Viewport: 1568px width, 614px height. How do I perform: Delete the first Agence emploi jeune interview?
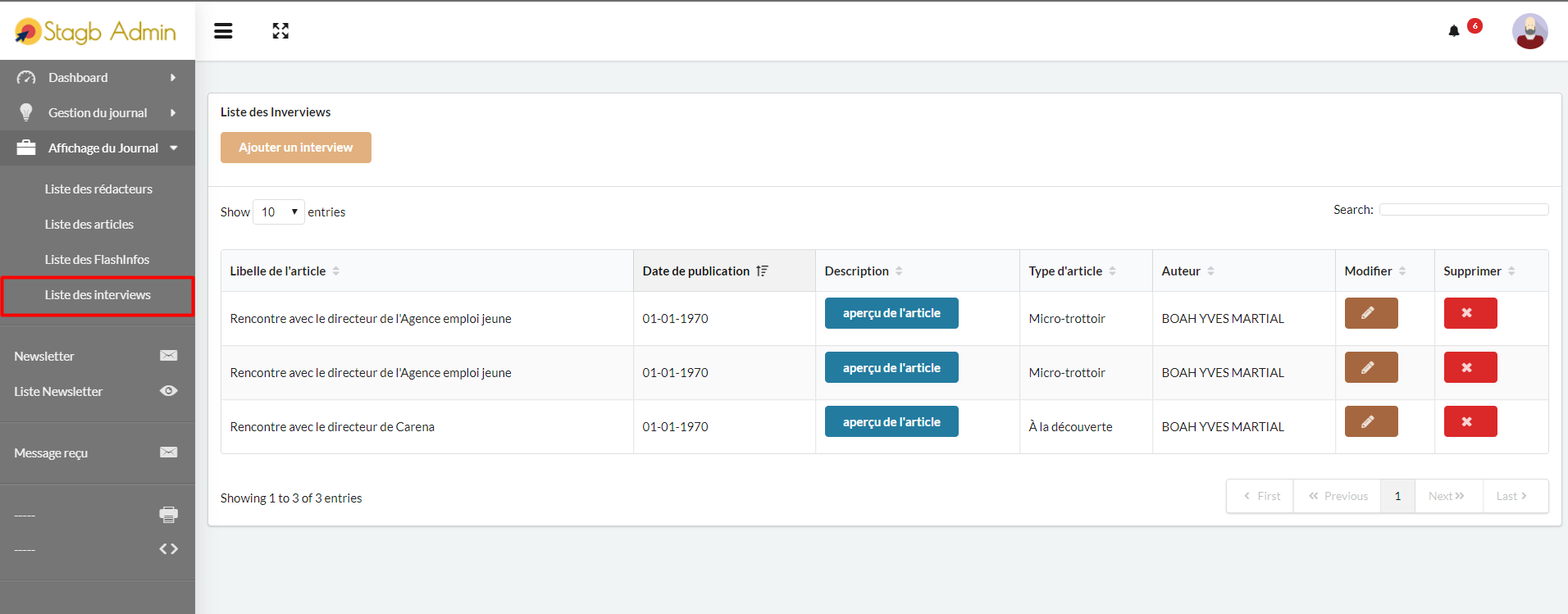click(1470, 313)
